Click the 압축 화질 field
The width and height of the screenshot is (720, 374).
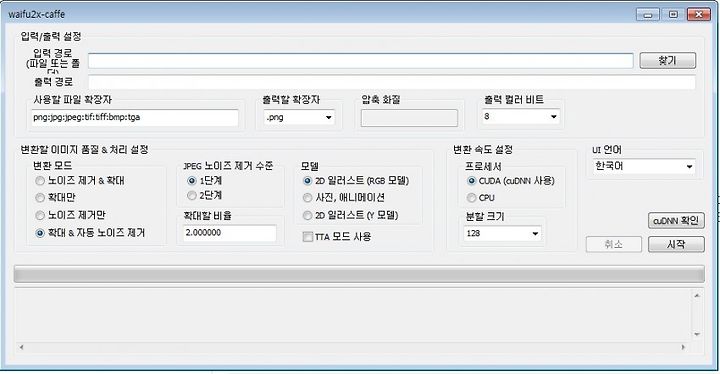(x=409, y=118)
